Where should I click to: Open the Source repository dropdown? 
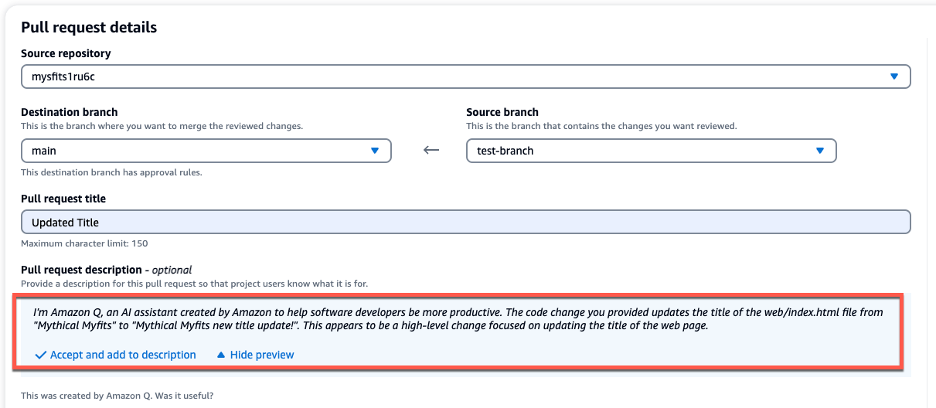click(466, 76)
